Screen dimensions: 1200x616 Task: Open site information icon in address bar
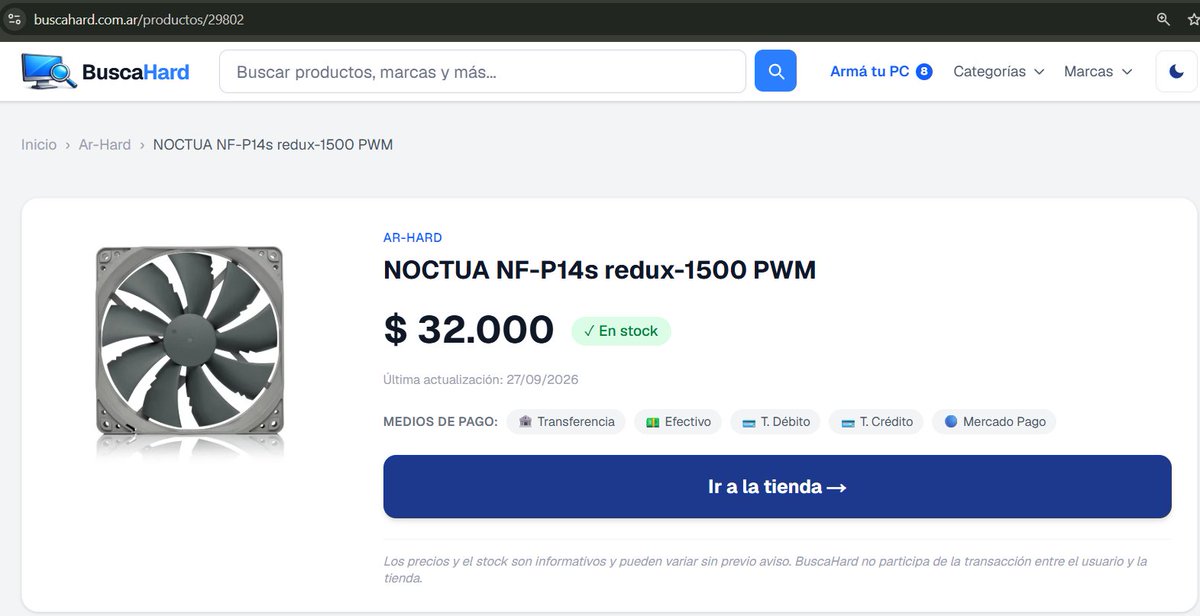[15, 19]
